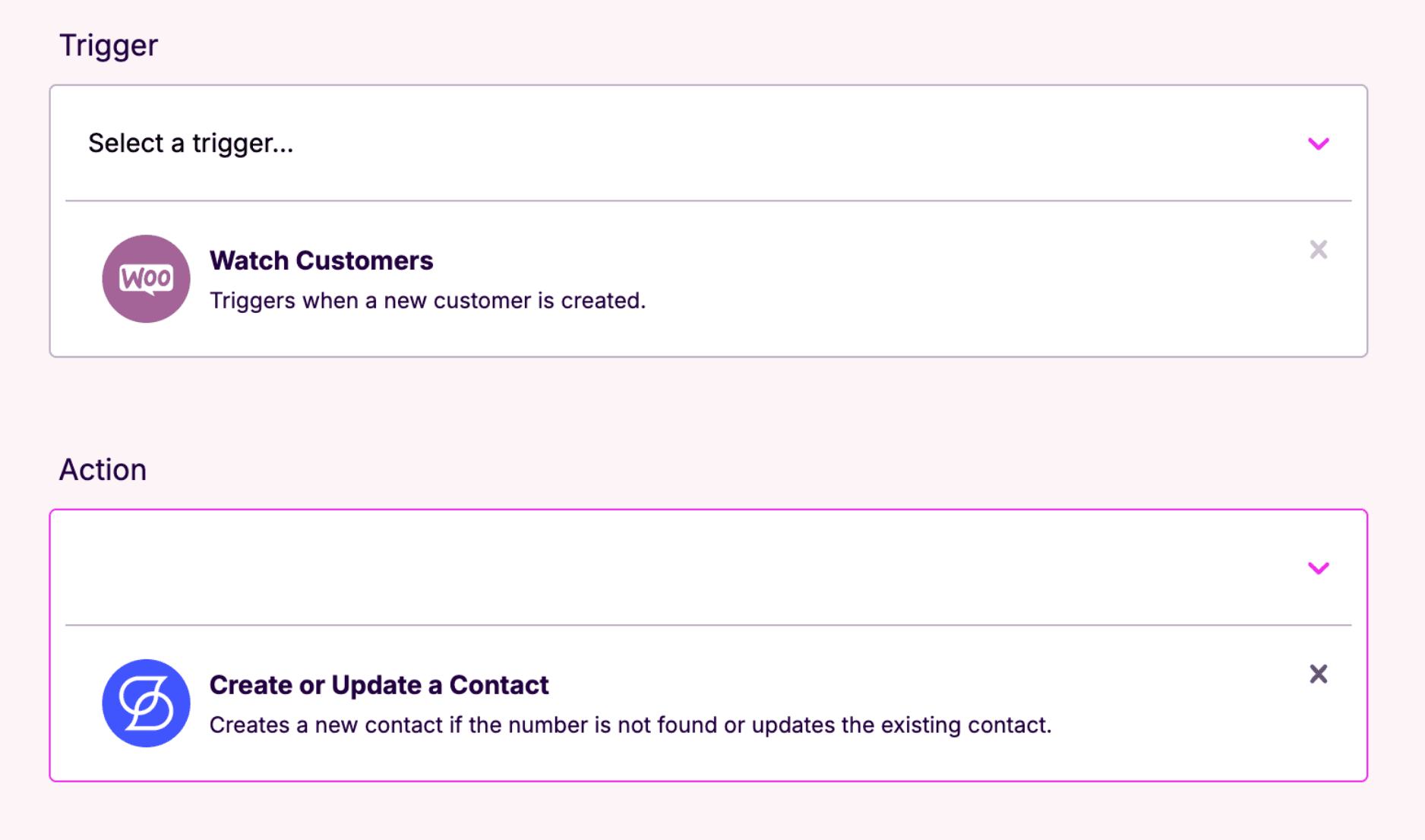Click the 'Select a trigger...' placeholder text
Image resolution: width=1425 pixels, height=840 pixels.
(191, 144)
